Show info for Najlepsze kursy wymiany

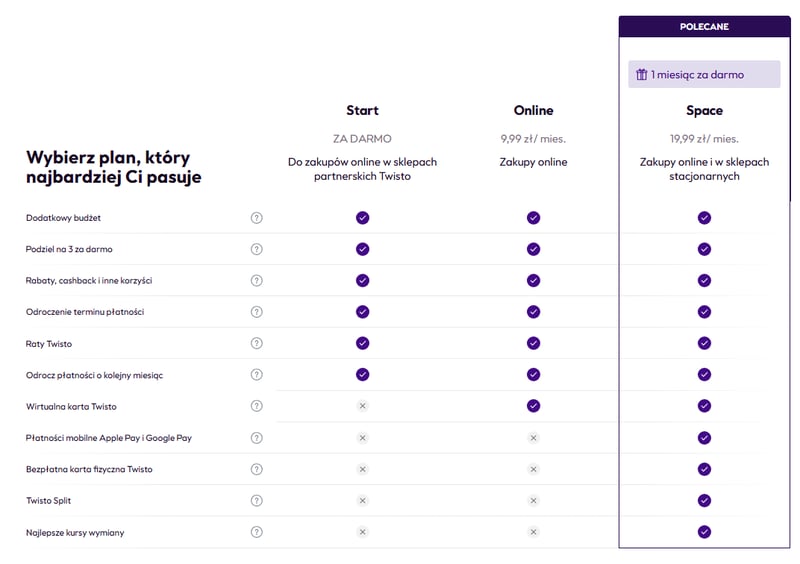coord(257,532)
